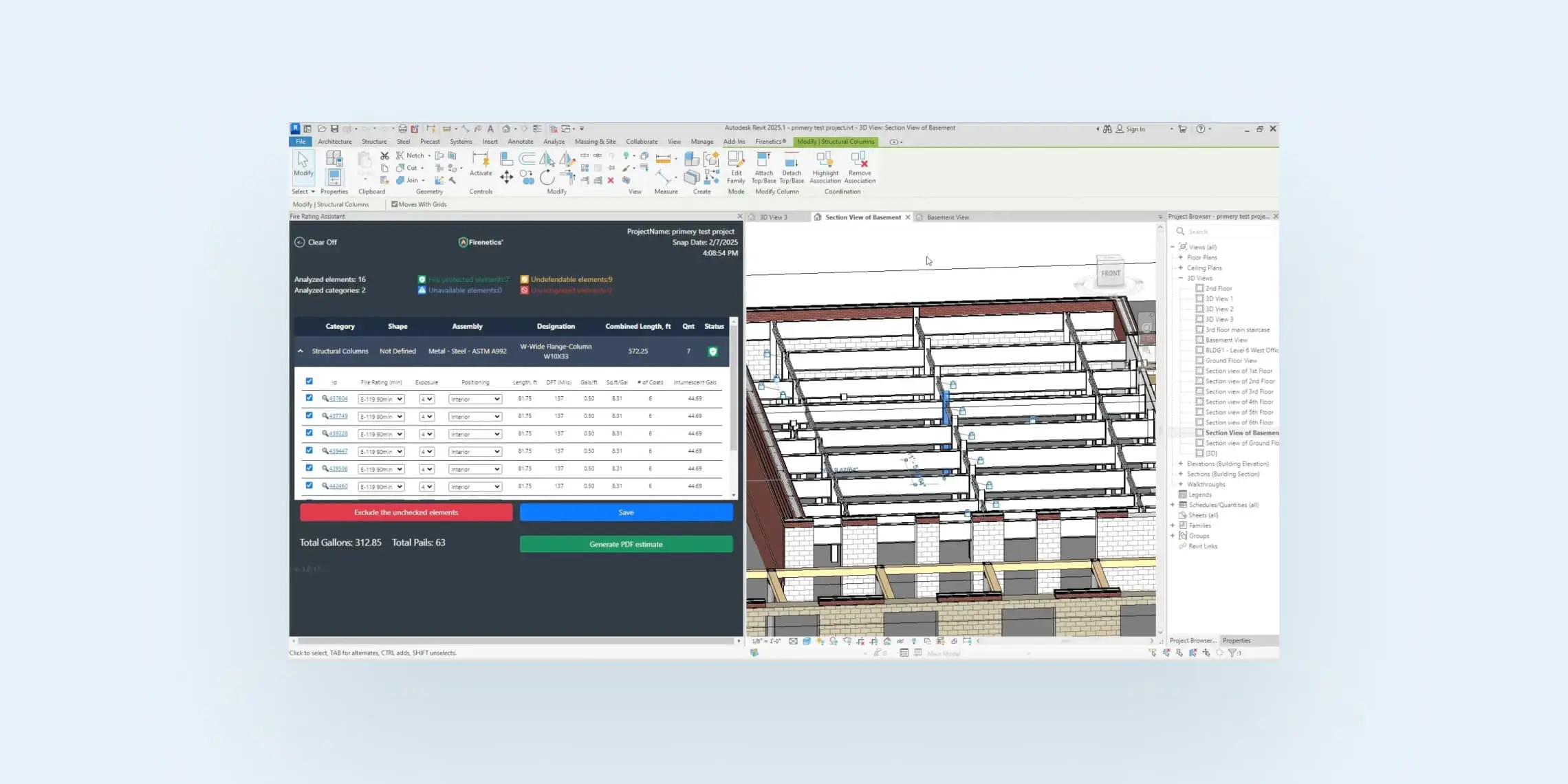This screenshot has height=784, width=1568.
Task: Open Fire Rating dropdown for element 437749
Action: click(x=380, y=417)
